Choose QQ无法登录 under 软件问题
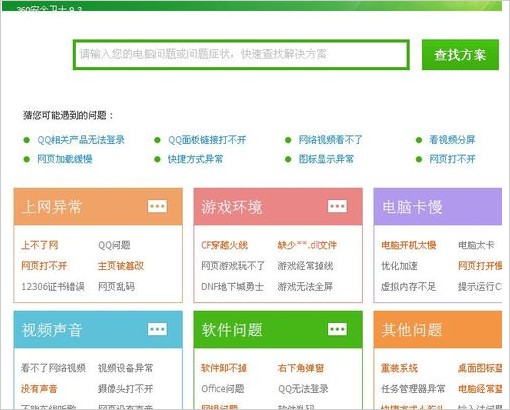This screenshot has height=410, width=510. pyautogui.click(x=303, y=388)
